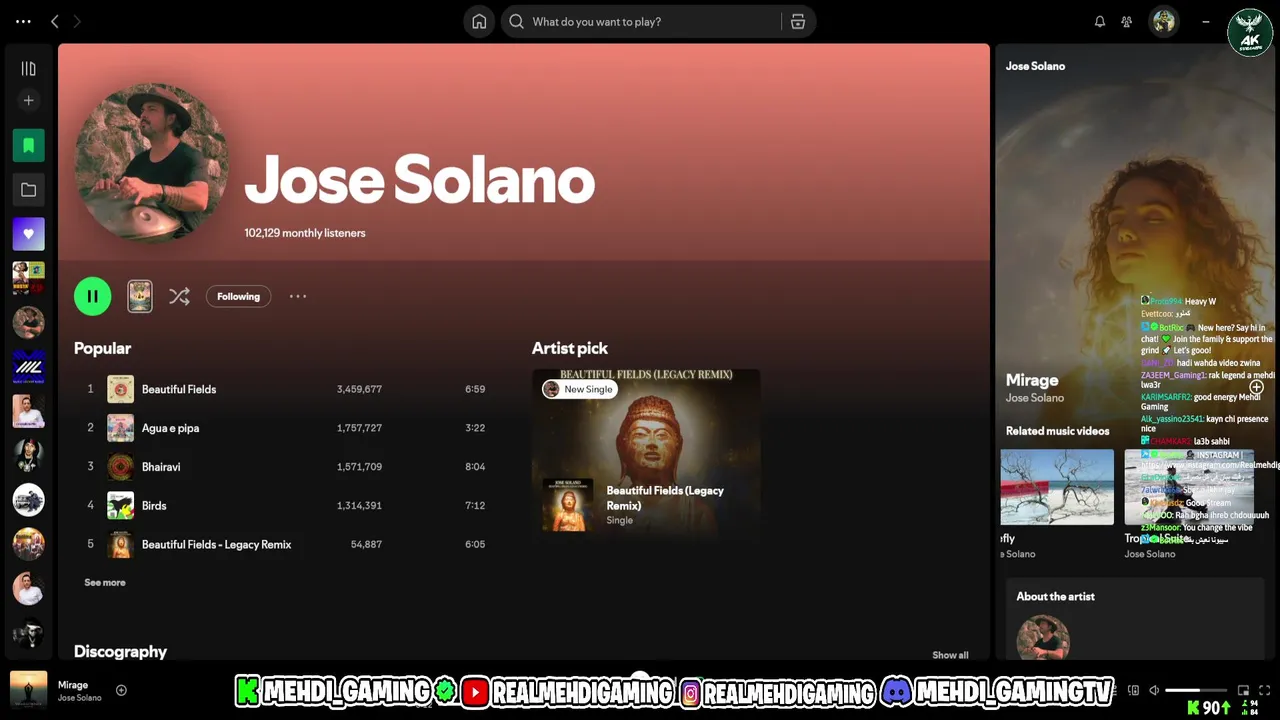
Task: Navigate back with the left chevron
Action: pyautogui.click(x=55, y=21)
